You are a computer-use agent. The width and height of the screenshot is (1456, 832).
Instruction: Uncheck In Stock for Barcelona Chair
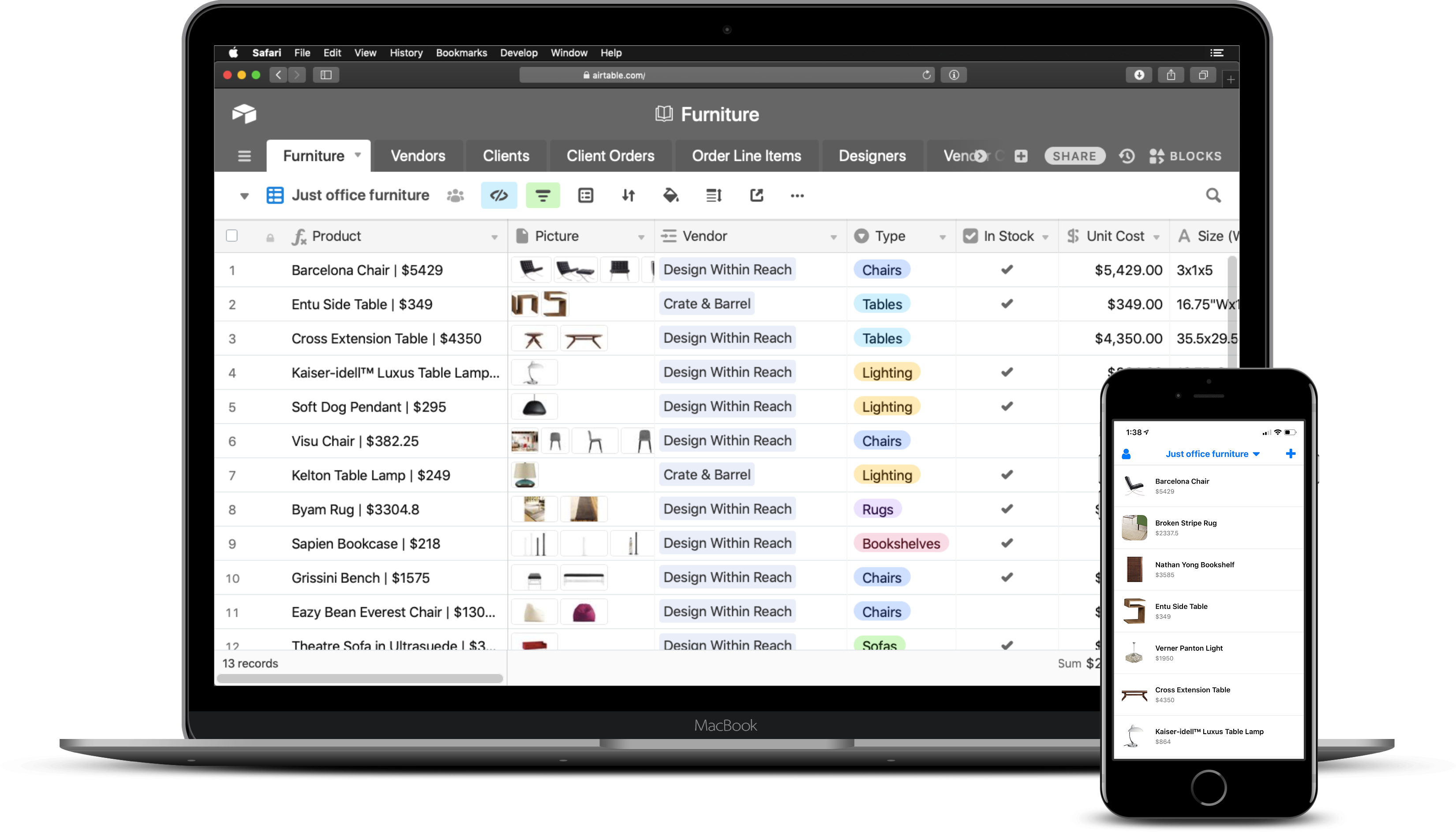(x=1007, y=269)
